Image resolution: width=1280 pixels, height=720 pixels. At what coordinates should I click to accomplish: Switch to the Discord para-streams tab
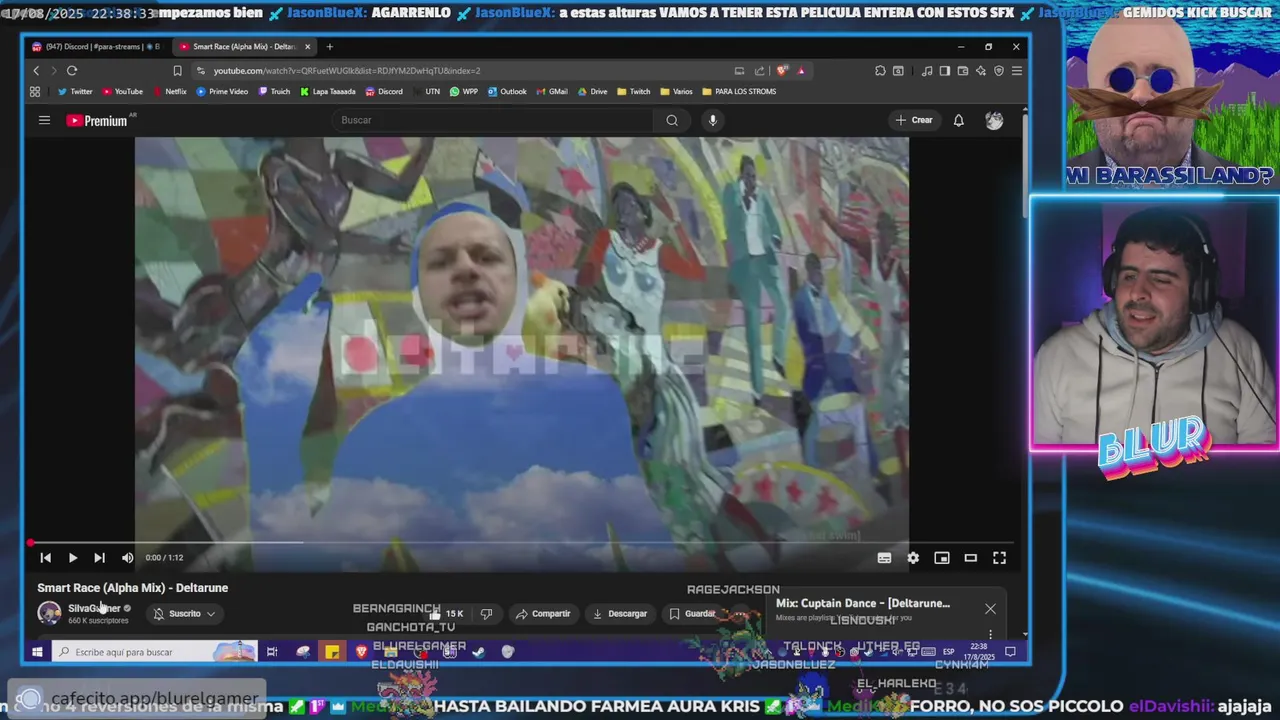click(96, 47)
